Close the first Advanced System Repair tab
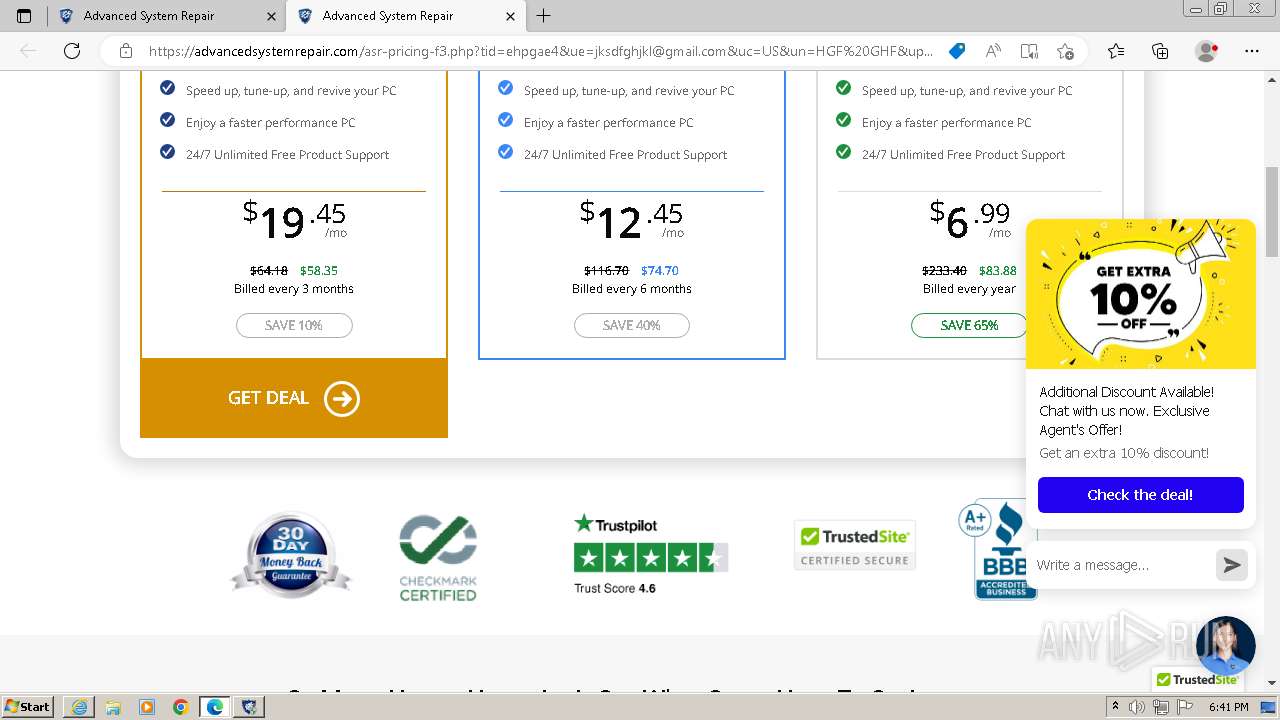The width and height of the screenshot is (1280, 720). point(271,16)
